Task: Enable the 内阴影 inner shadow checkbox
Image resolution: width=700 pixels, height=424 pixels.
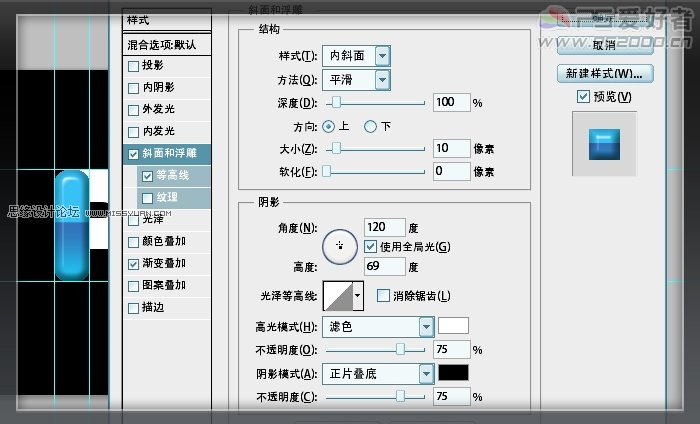Action: click(x=133, y=88)
